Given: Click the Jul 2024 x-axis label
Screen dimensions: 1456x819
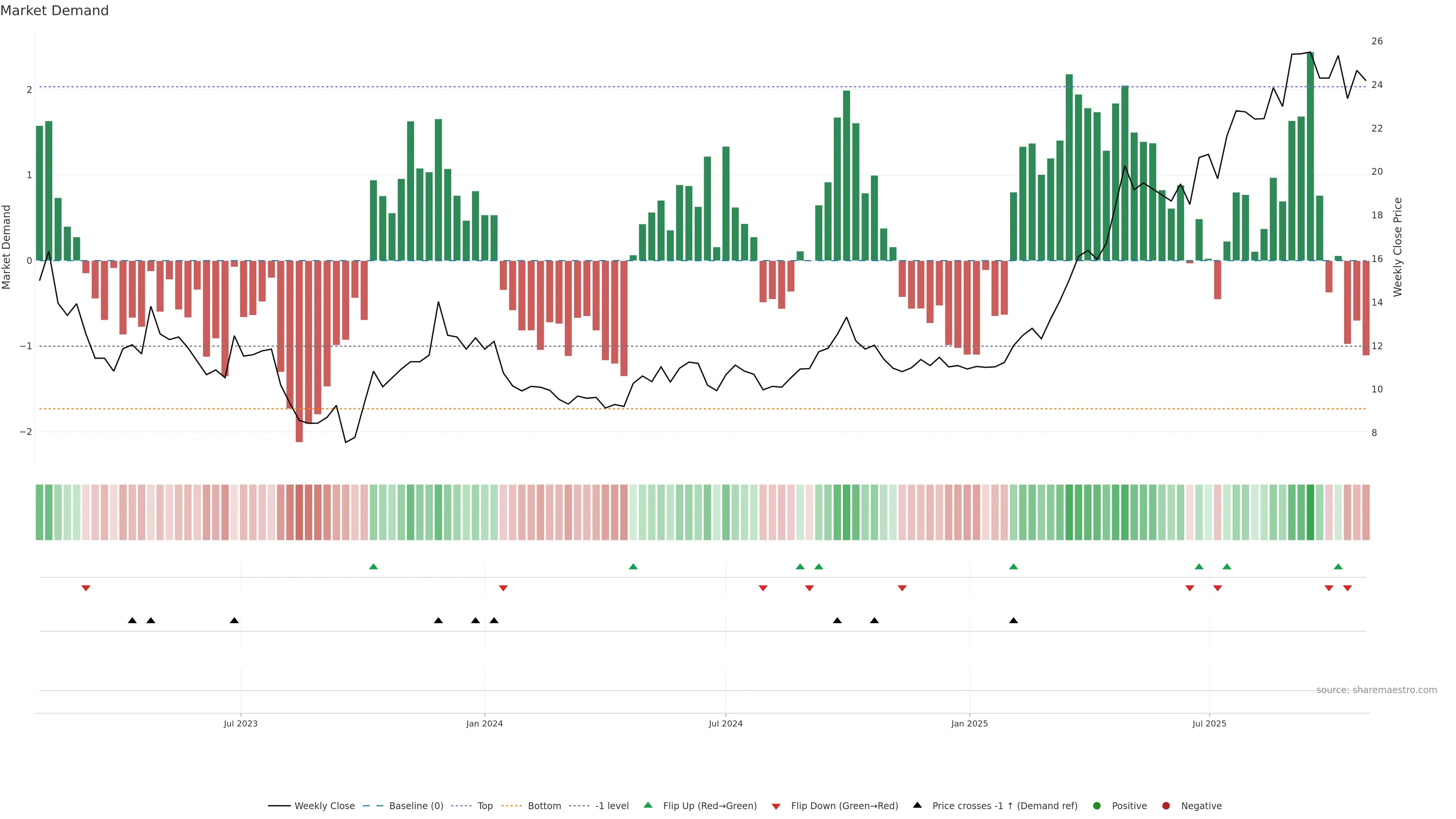Looking at the screenshot, I should 725,723.
